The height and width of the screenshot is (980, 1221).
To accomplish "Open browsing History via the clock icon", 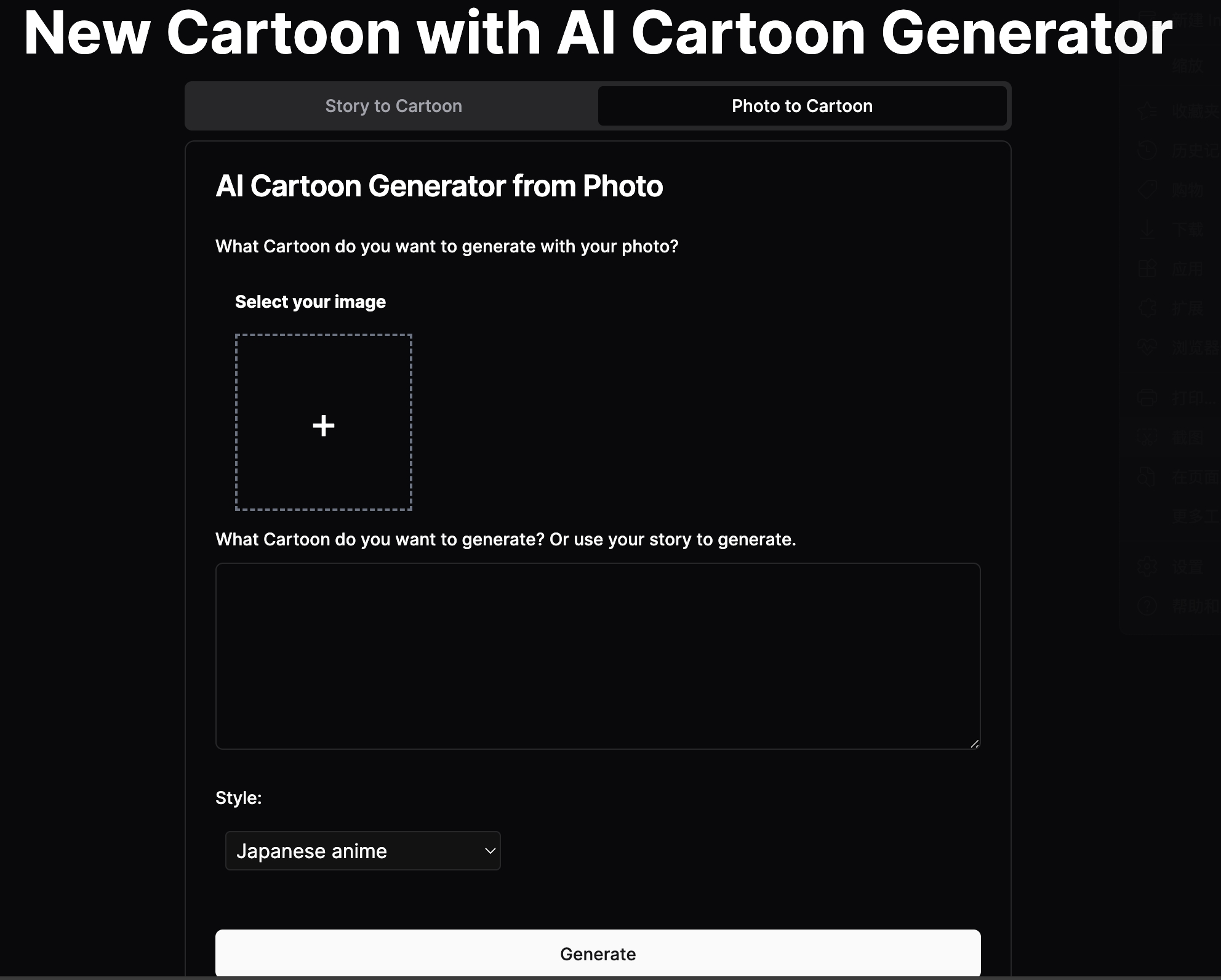I will pyautogui.click(x=1147, y=150).
